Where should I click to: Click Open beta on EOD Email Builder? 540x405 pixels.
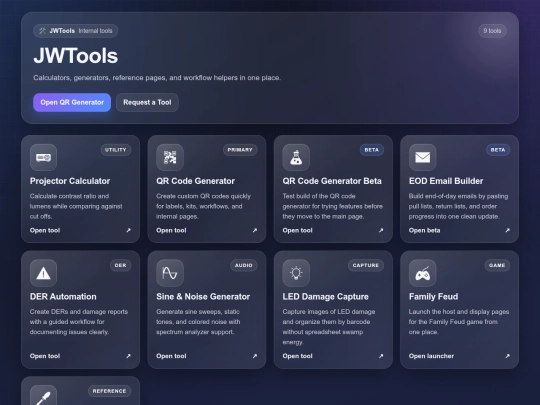click(x=424, y=230)
